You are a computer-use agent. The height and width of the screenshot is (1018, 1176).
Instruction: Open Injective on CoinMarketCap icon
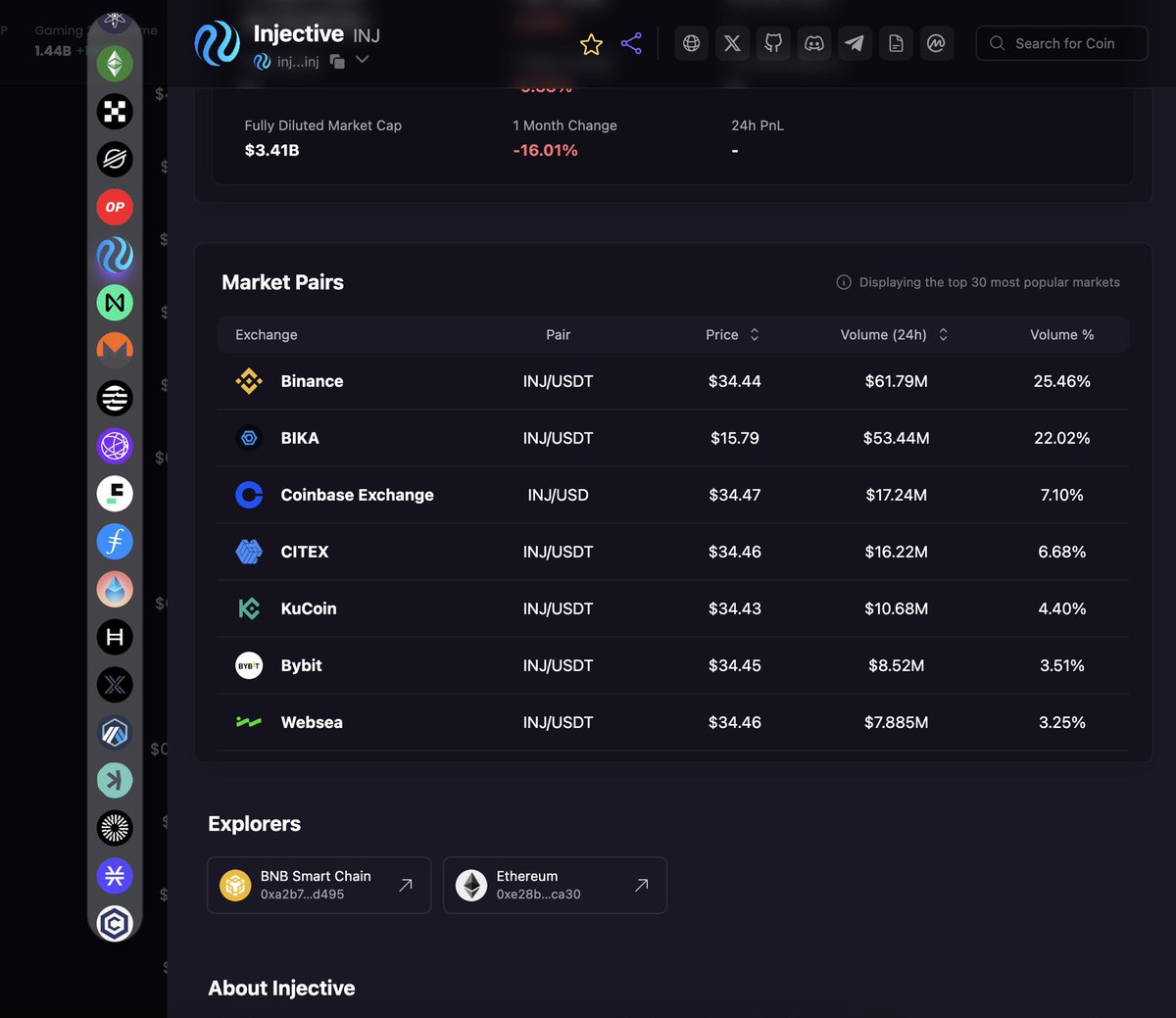pos(937,43)
